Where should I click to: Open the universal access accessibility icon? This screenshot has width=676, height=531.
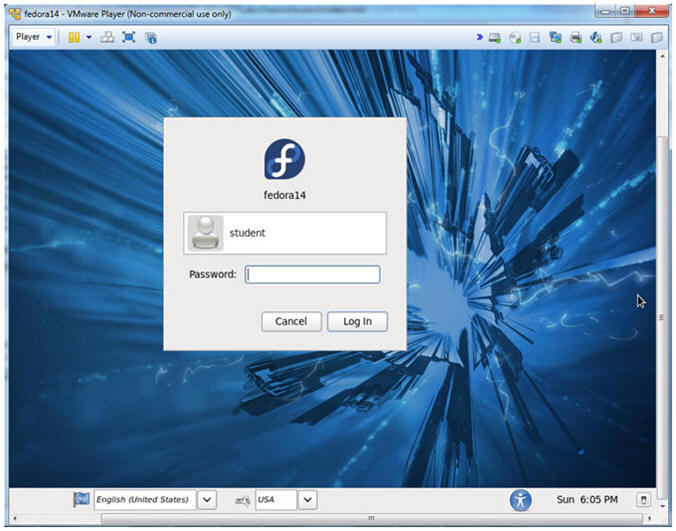(x=520, y=500)
